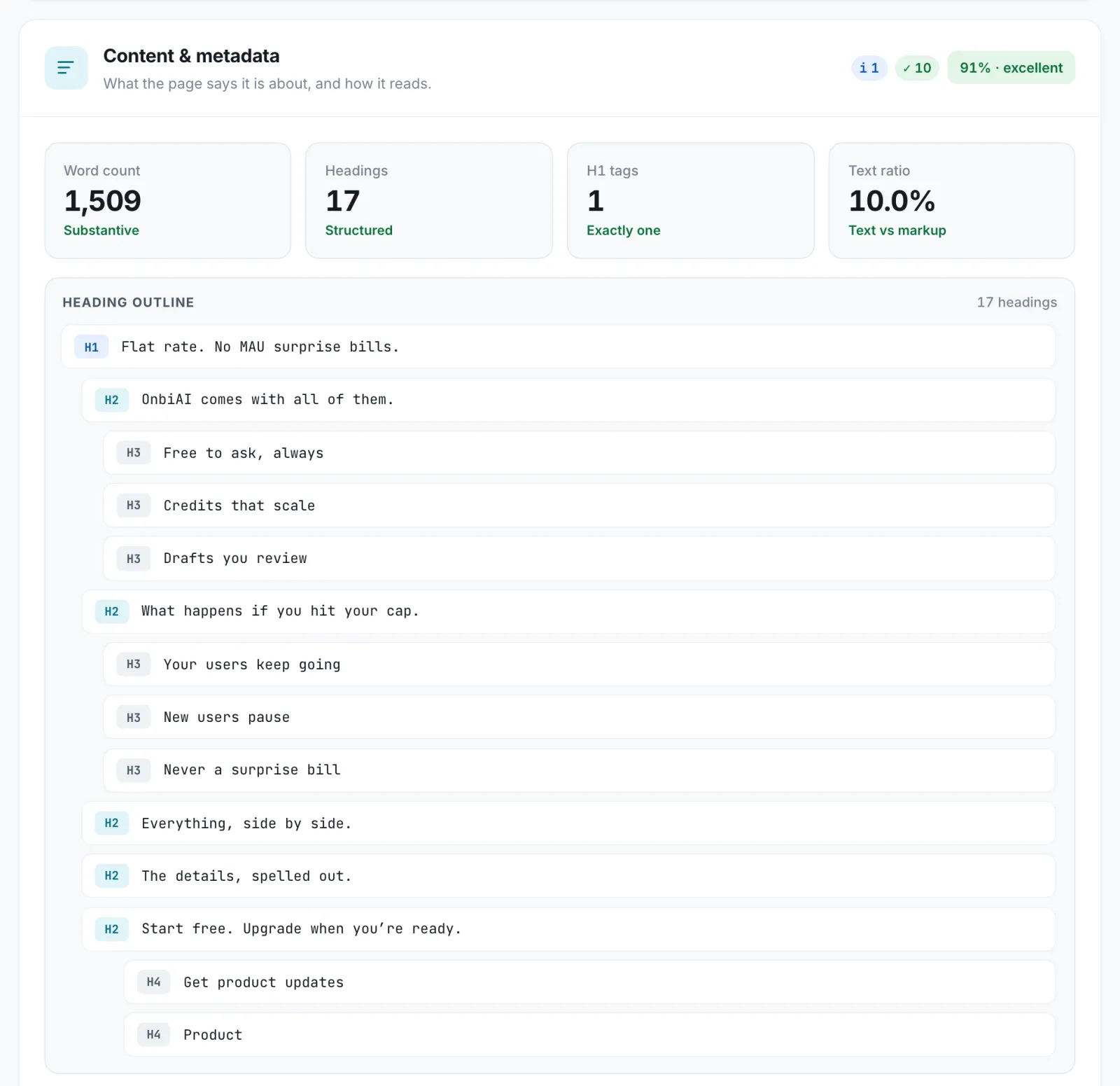Click the info badge showing 1
The image size is (1120, 1086).
(869, 68)
